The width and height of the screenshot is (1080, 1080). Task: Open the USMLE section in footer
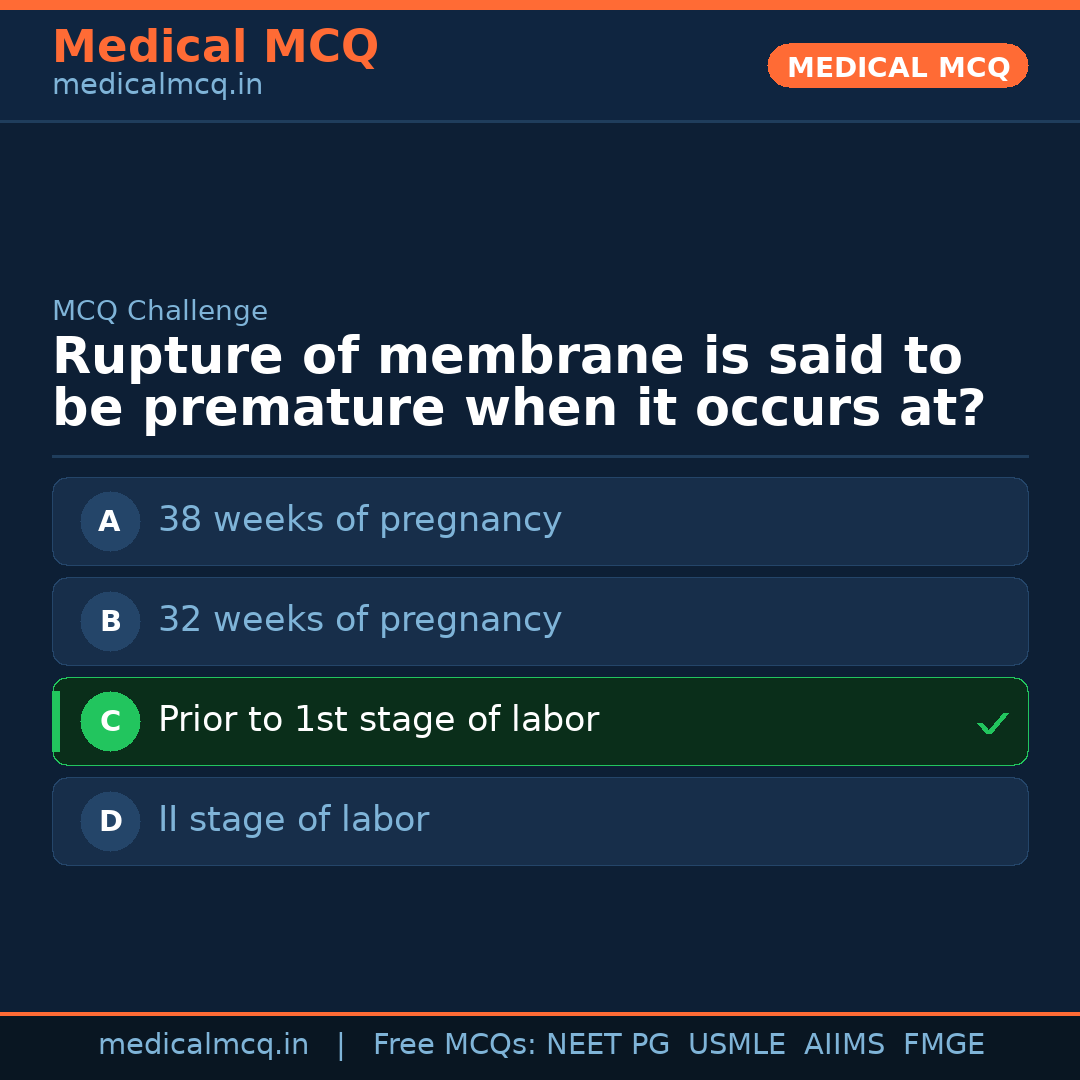tap(737, 1044)
